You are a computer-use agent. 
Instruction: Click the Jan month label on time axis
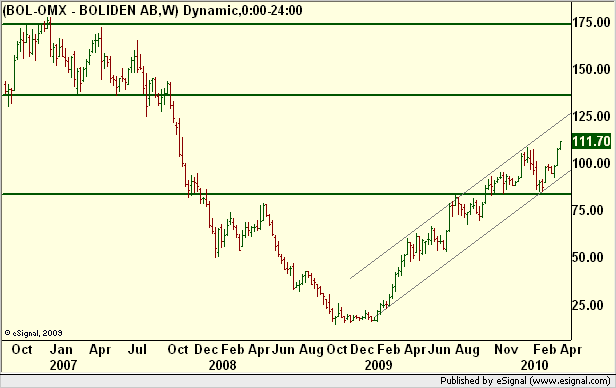(x=62, y=349)
